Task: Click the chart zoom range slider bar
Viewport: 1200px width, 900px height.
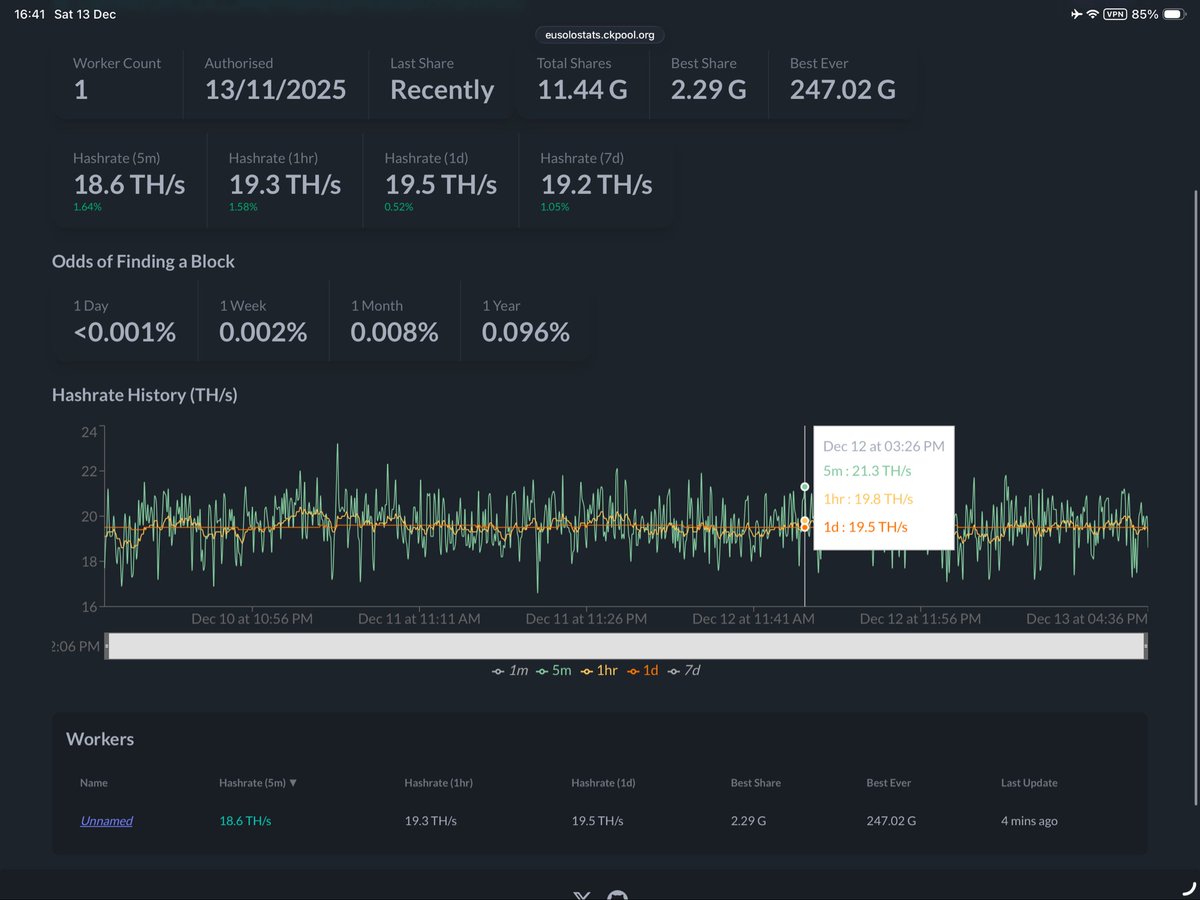Action: (x=626, y=646)
